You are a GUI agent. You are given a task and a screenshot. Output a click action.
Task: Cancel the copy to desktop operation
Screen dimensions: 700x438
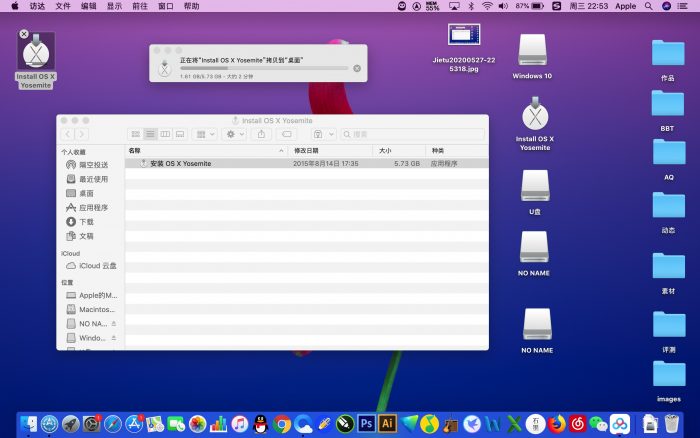[357, 68]
